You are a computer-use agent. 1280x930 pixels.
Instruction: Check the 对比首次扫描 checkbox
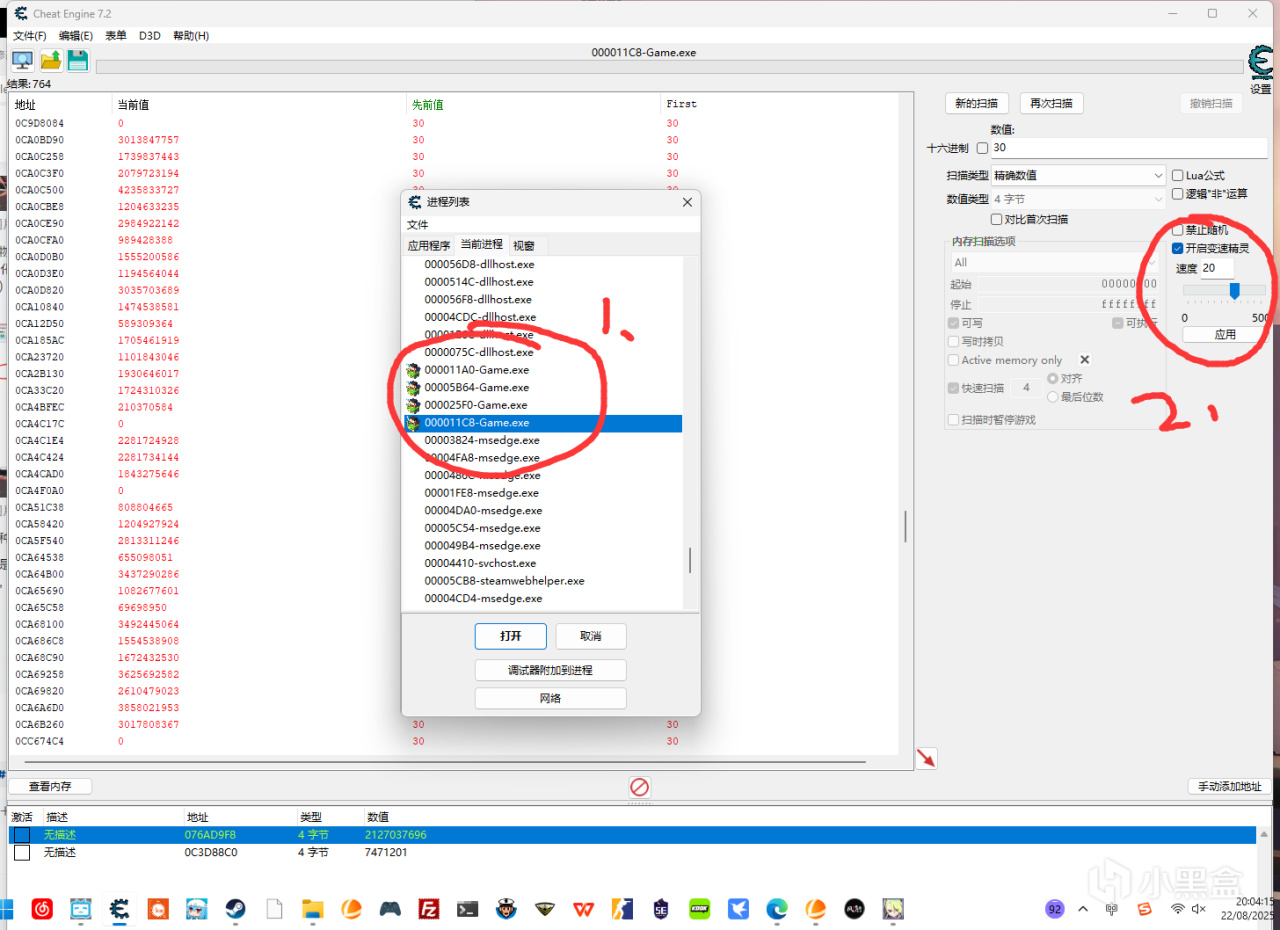pyautogui.click(x=997, y=219)
